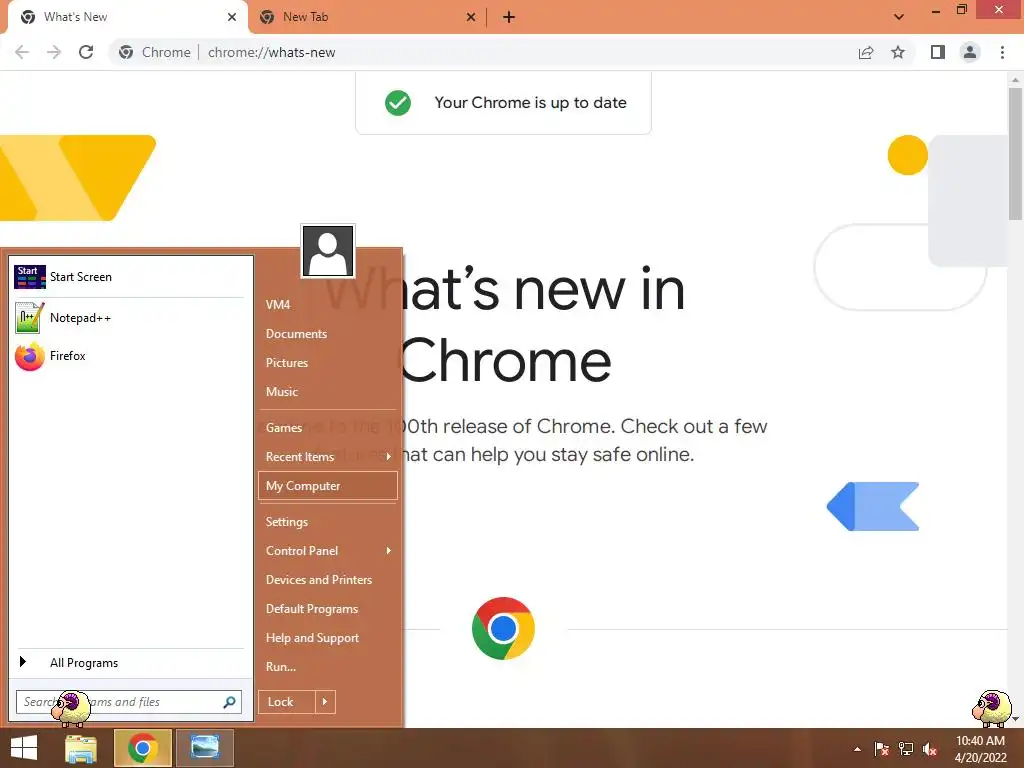Bookmark this page with the star icon
Viewport: 1024px width, 768px height.
(898, 52)
